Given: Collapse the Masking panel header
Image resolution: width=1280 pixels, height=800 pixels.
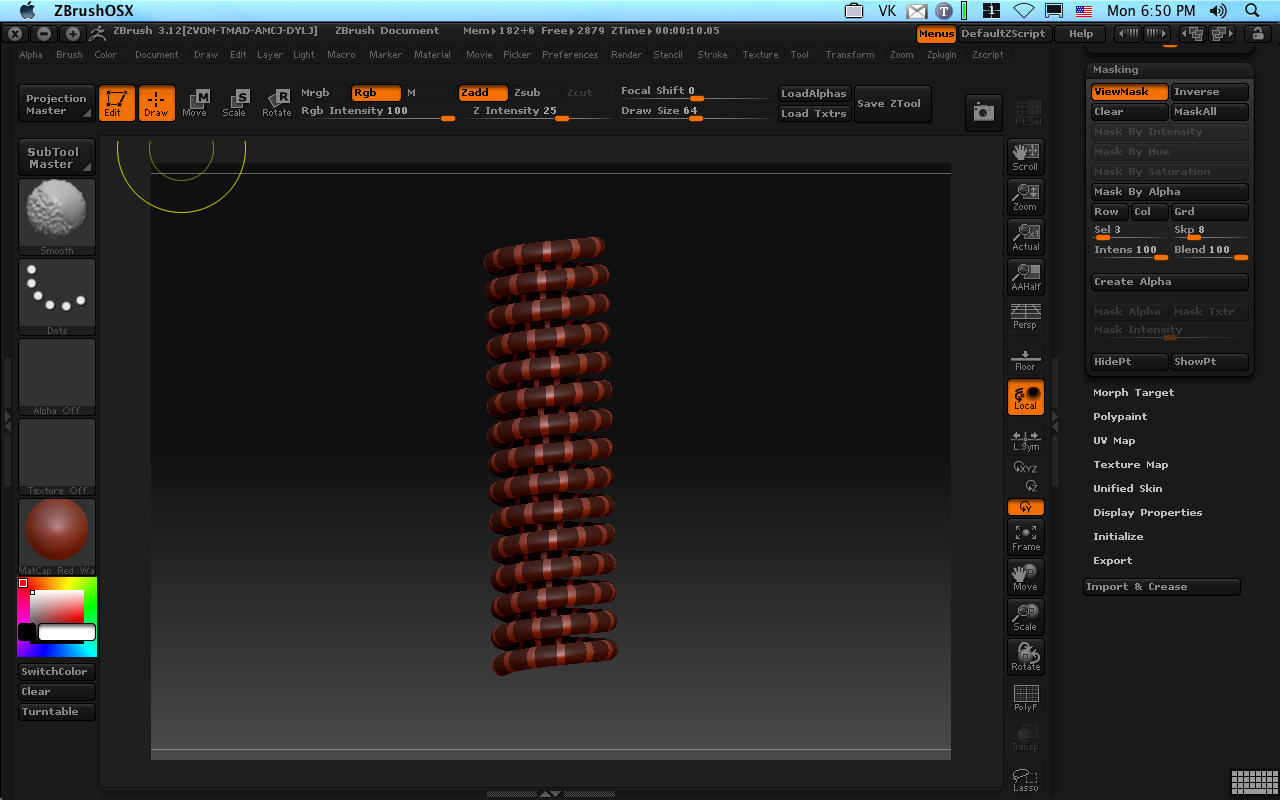Looking at the screenshot, I should coord(1116,70).
